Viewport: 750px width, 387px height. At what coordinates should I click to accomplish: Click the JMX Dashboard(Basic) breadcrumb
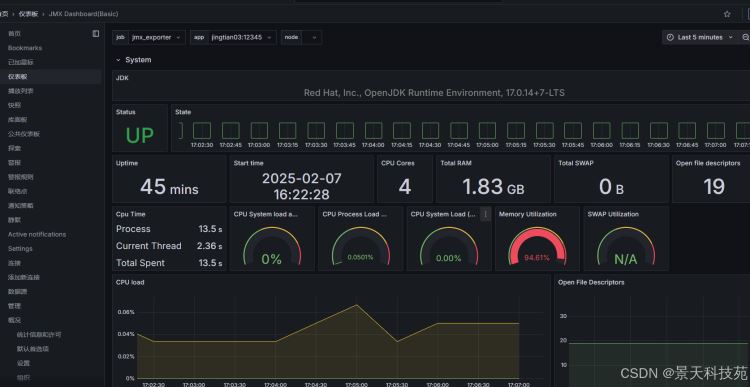pos(83,14)
